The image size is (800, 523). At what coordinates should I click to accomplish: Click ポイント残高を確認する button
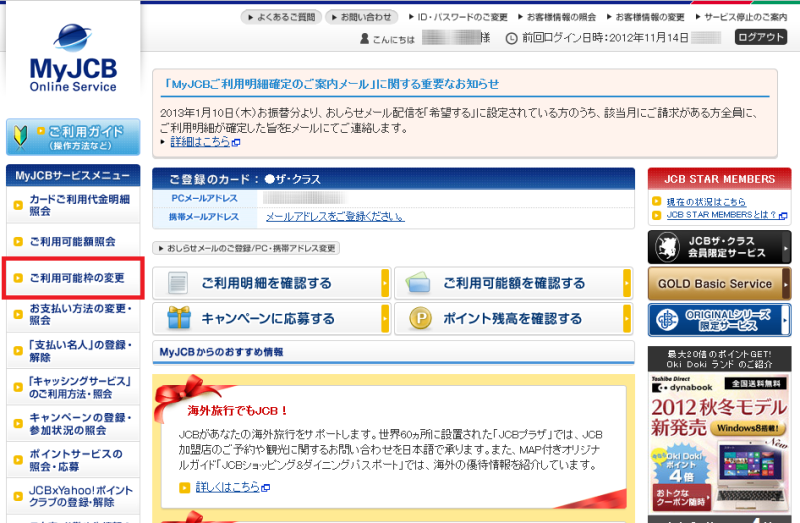click(513, 318)
